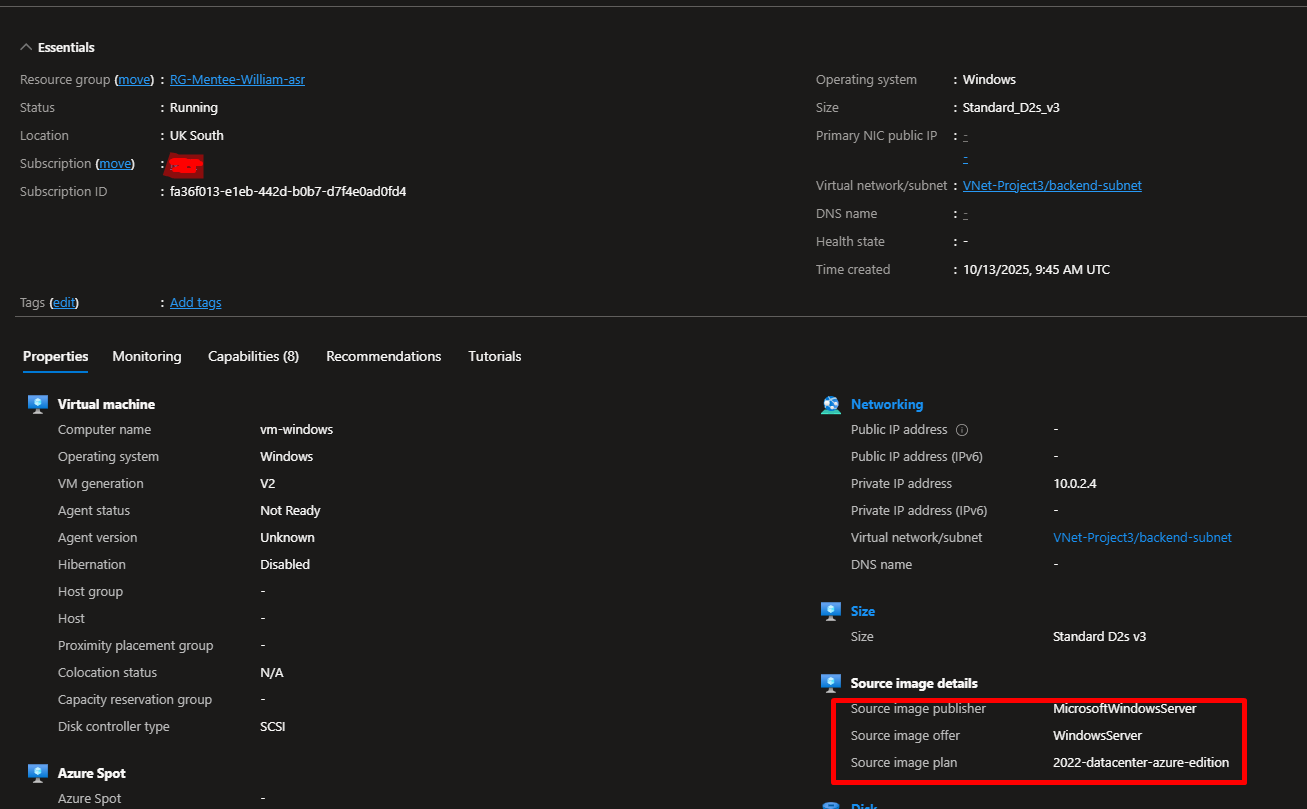The image size is (1307, 809).
Task: Open the Tutorials tab
Action: [x=494, y=356]
